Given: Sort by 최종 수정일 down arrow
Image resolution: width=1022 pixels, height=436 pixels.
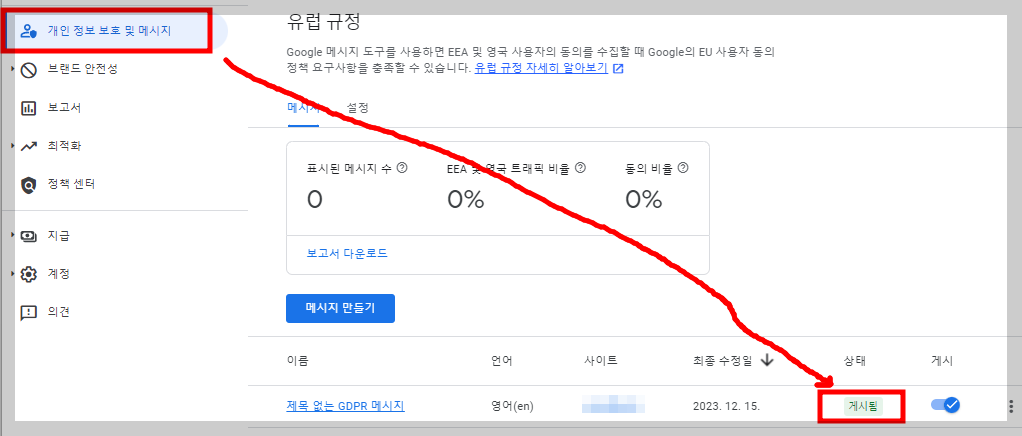Looking at the screenshot, I should 767,360.
